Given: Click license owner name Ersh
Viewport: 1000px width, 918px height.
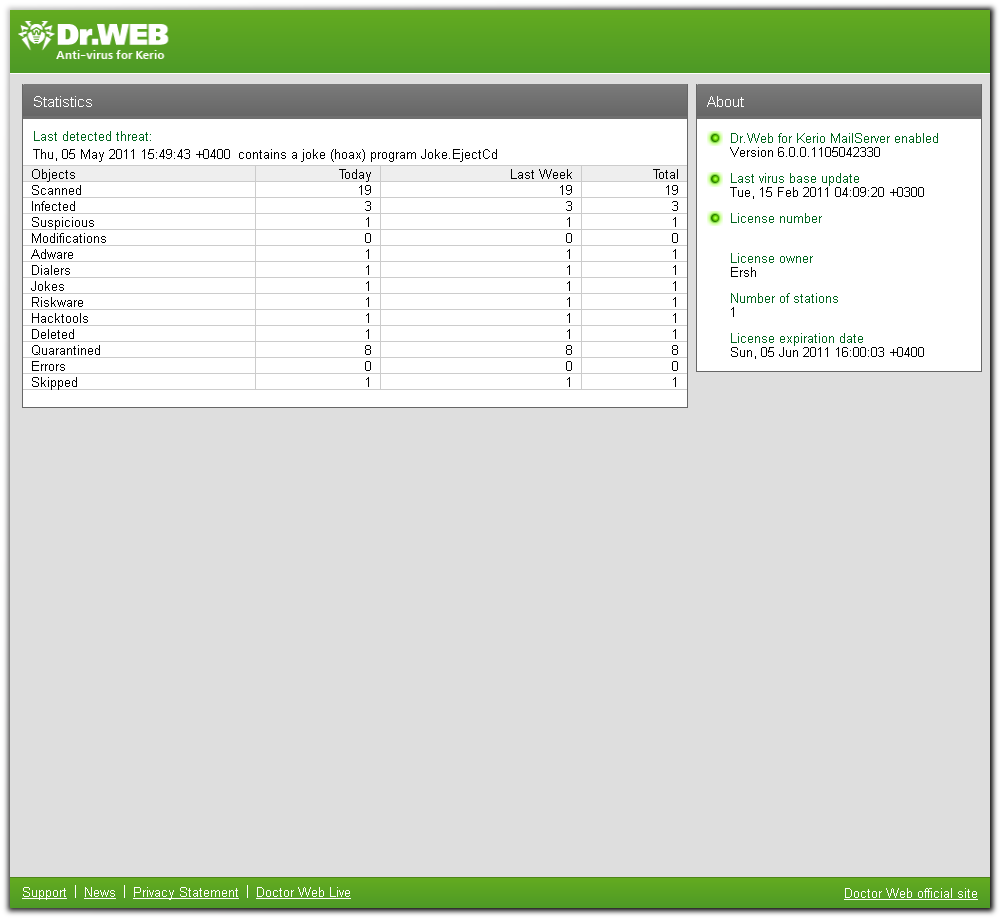Looking at the screenshot, I should coord(743,272).
